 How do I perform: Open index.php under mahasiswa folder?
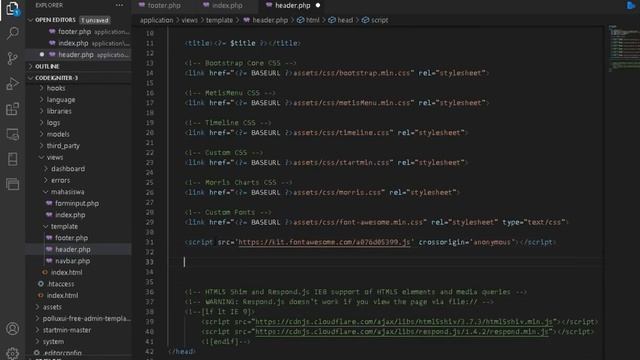tap(70, 215)
